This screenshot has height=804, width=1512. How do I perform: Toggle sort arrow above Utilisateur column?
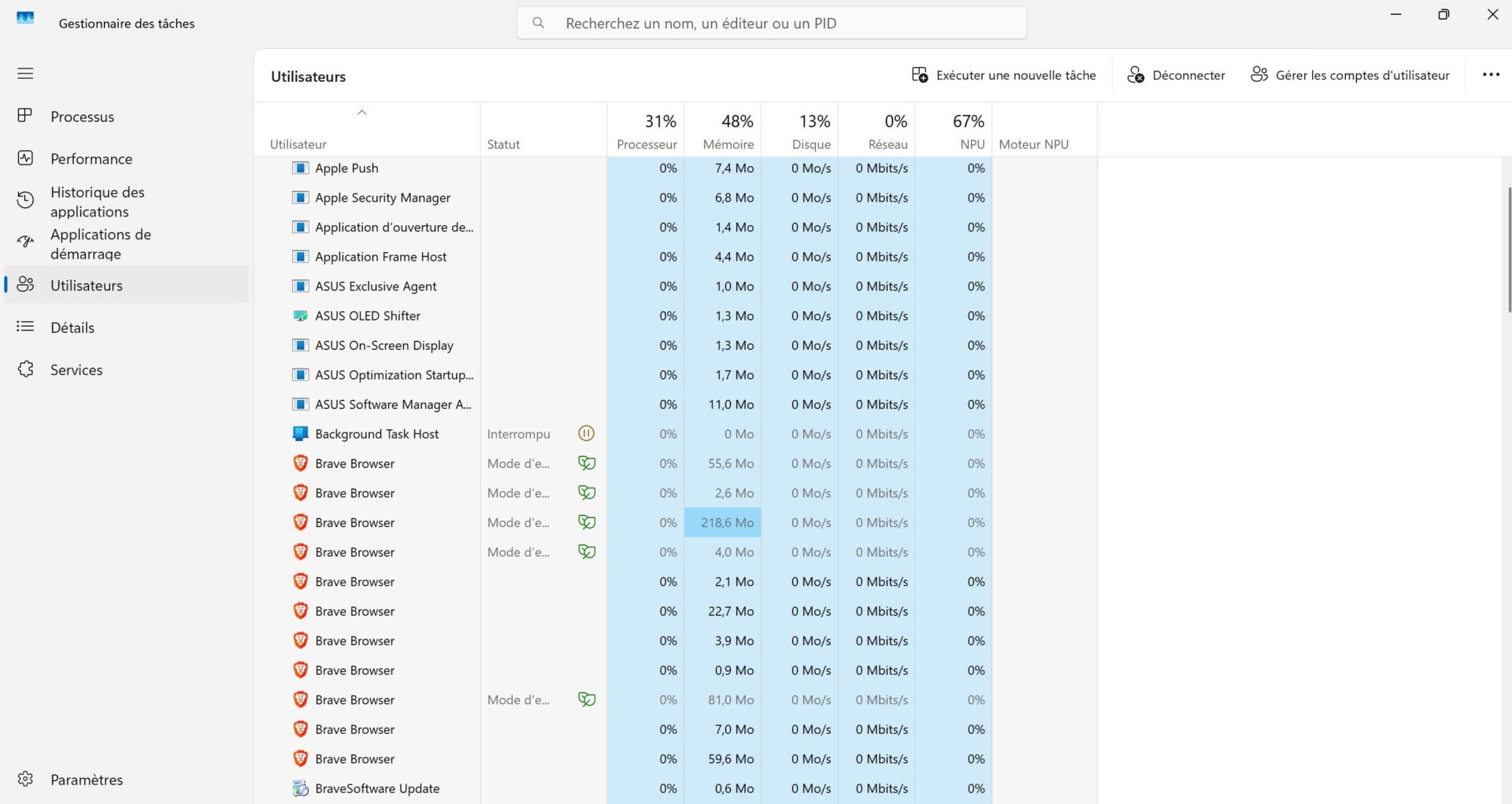pyautogui.click(x=362, y=113)
